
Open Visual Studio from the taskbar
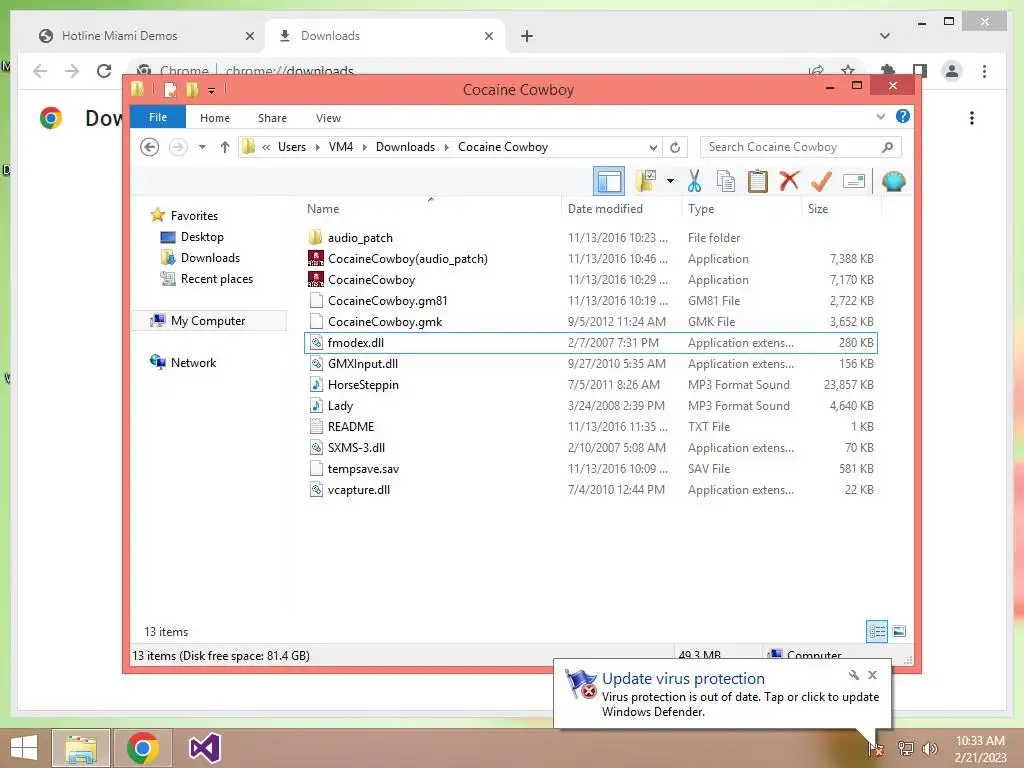(x=204, y=748)
